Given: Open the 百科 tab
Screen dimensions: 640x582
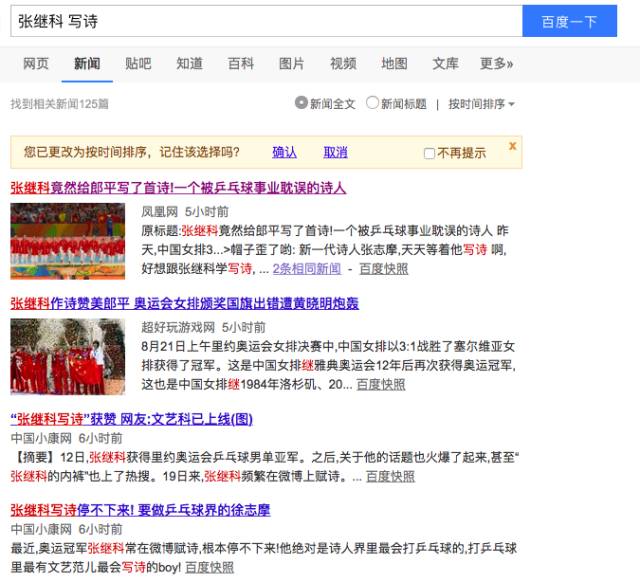Looking at the screenshot, I should point(241,64).
